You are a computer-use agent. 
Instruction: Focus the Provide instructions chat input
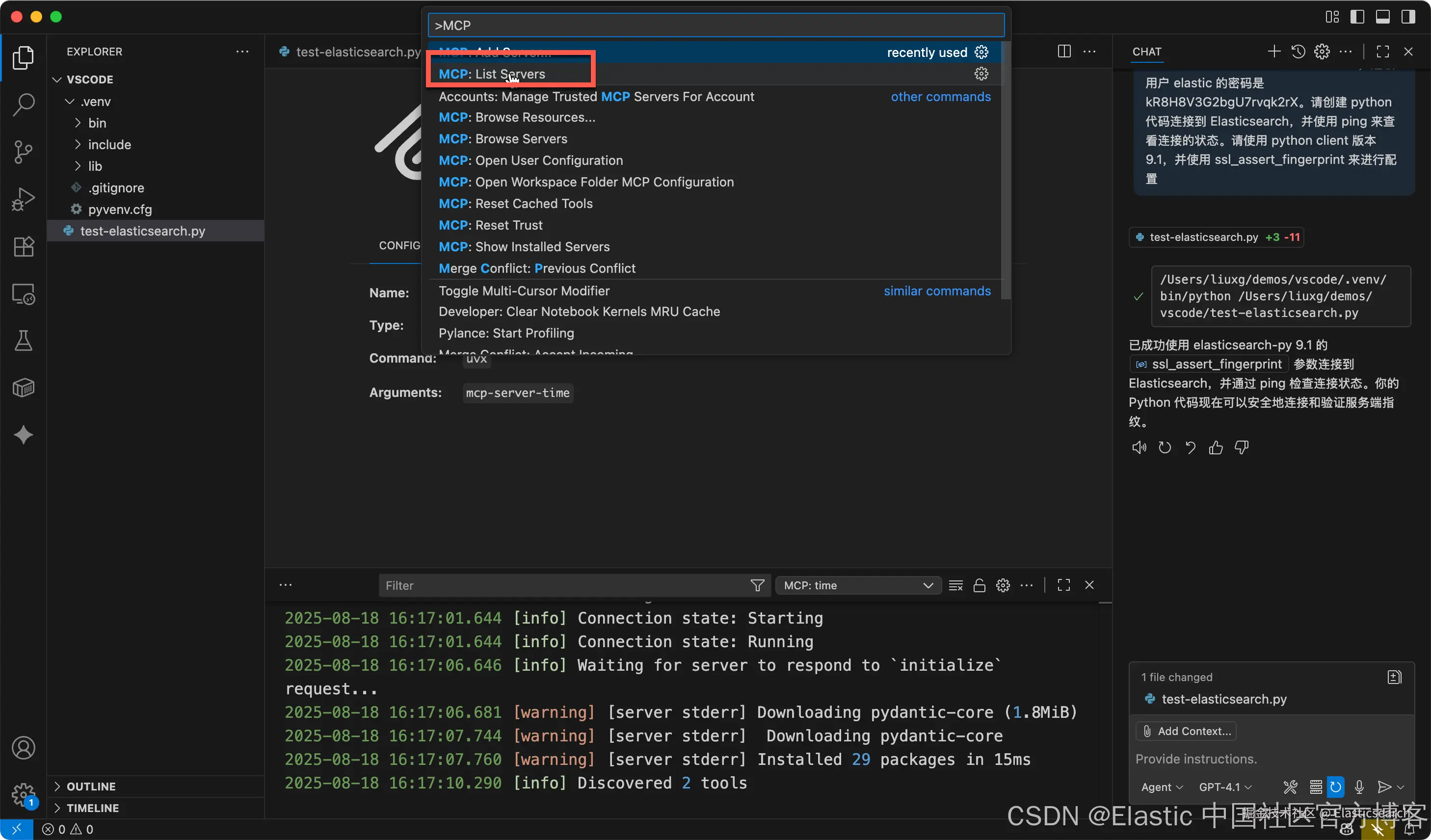[1271, 759]
